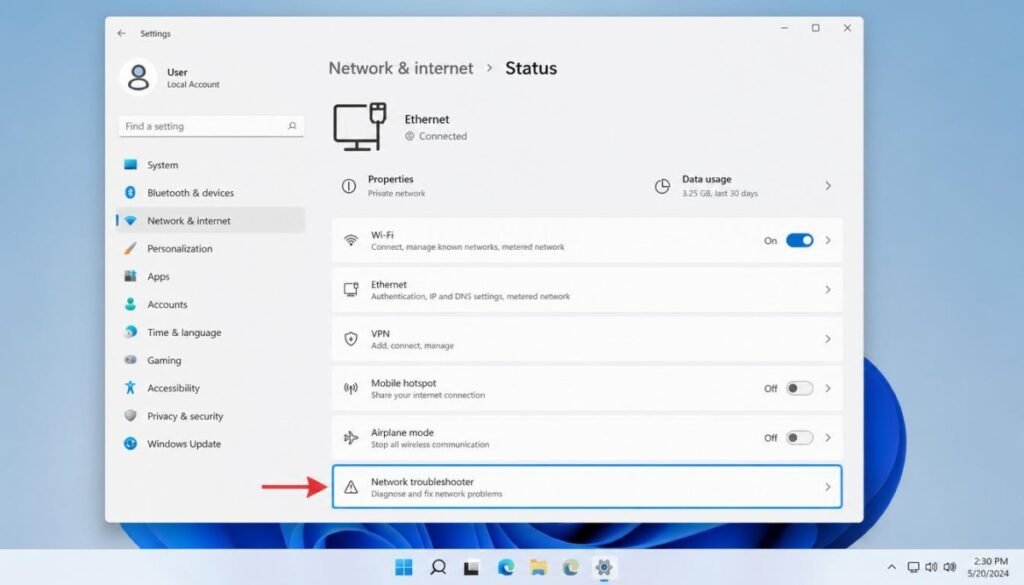Screen dimensions: 1024x585
Task: Open Properties Private network
Action: point(396,186)
